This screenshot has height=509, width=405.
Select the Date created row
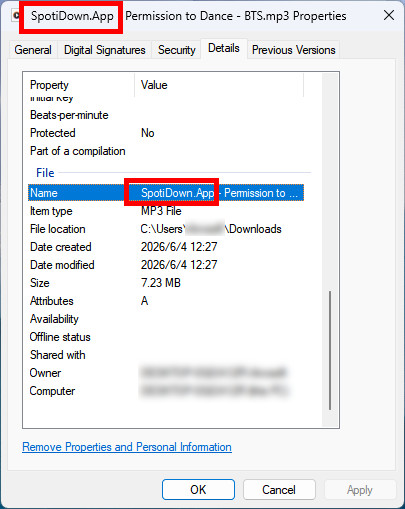click(x=166, y=247)
